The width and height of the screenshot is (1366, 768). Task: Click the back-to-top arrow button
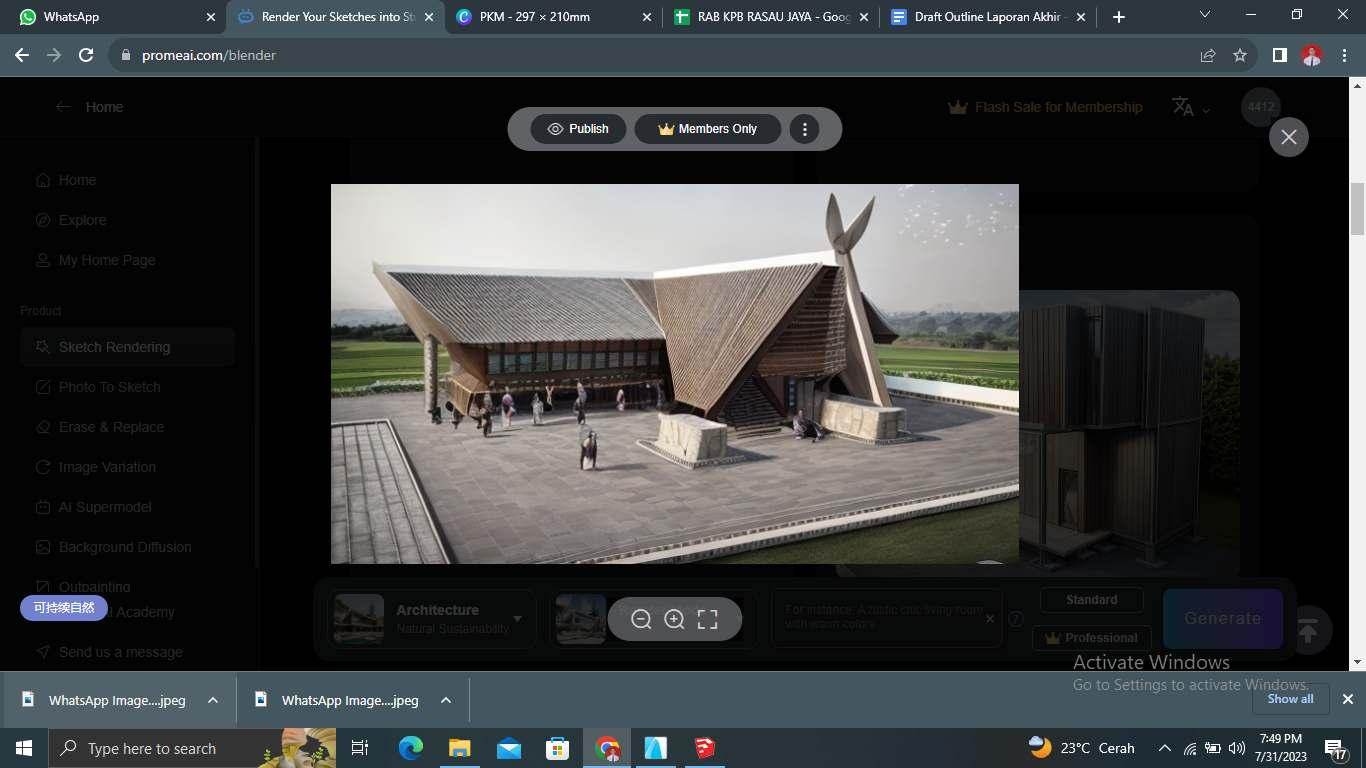[1308, 630]
